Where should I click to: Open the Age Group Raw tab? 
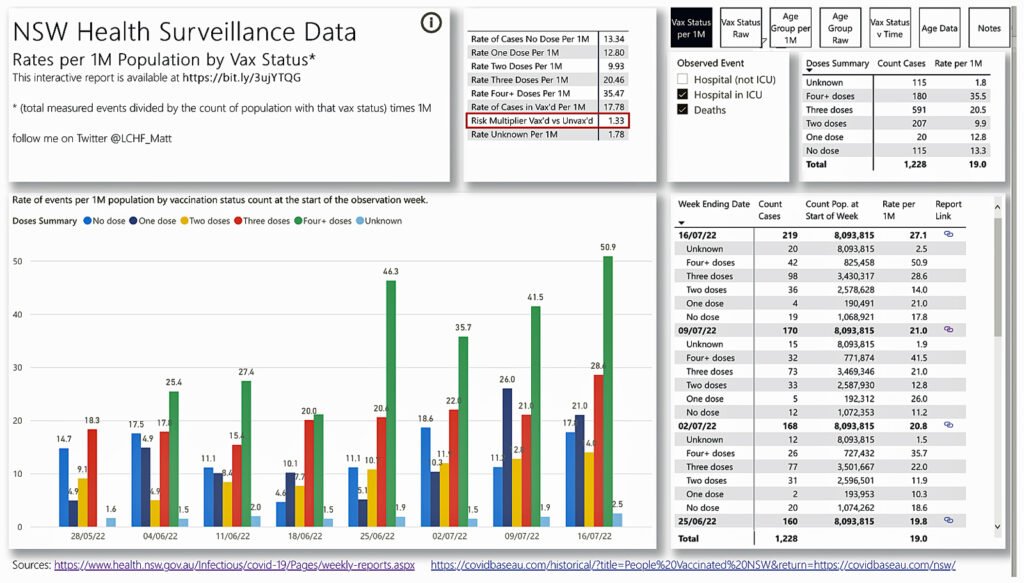point(840,28)
